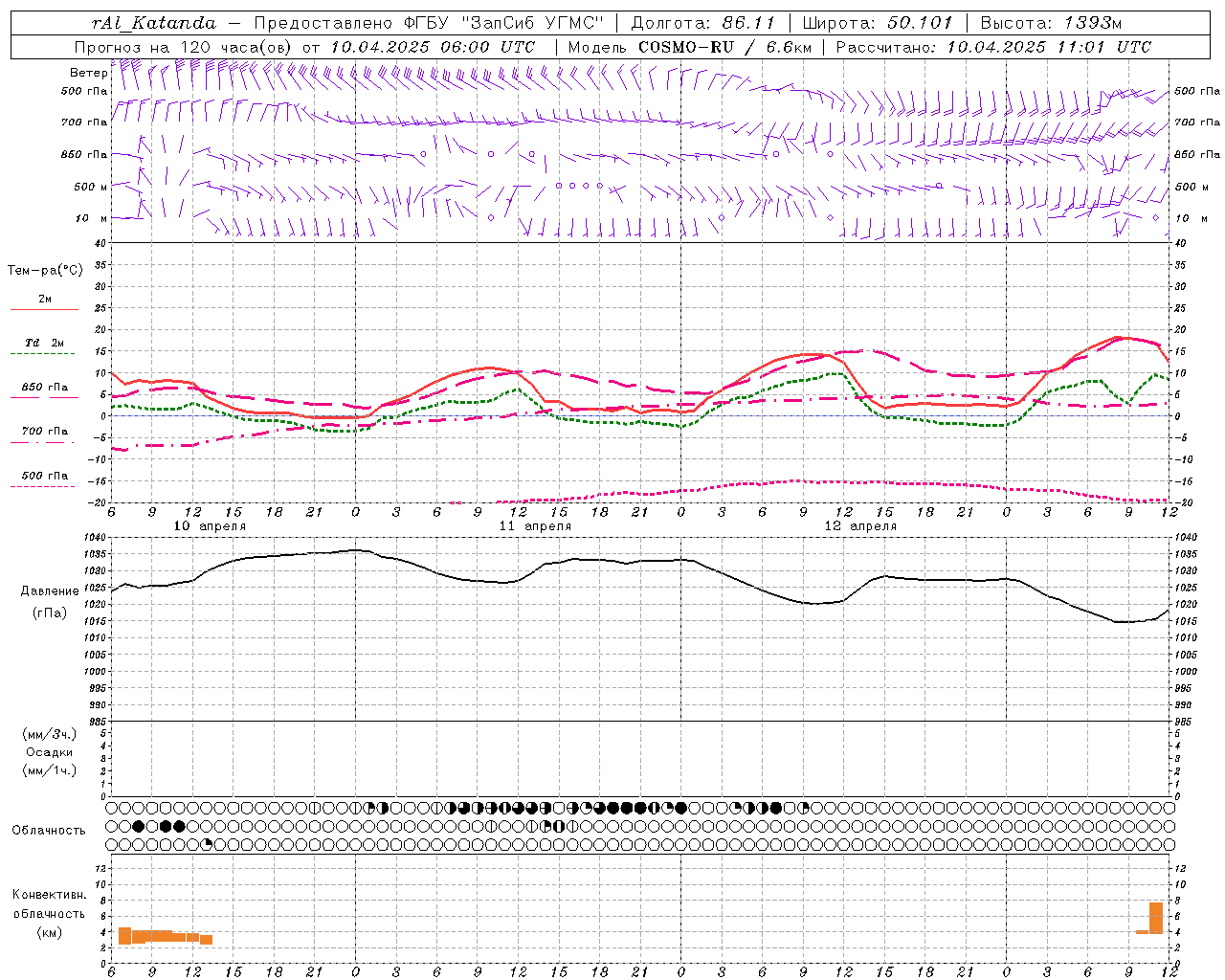The height and width of the screenshot is (980, 1225).
Task: Click the Высота: 1393м header field
Action: 1052,23
